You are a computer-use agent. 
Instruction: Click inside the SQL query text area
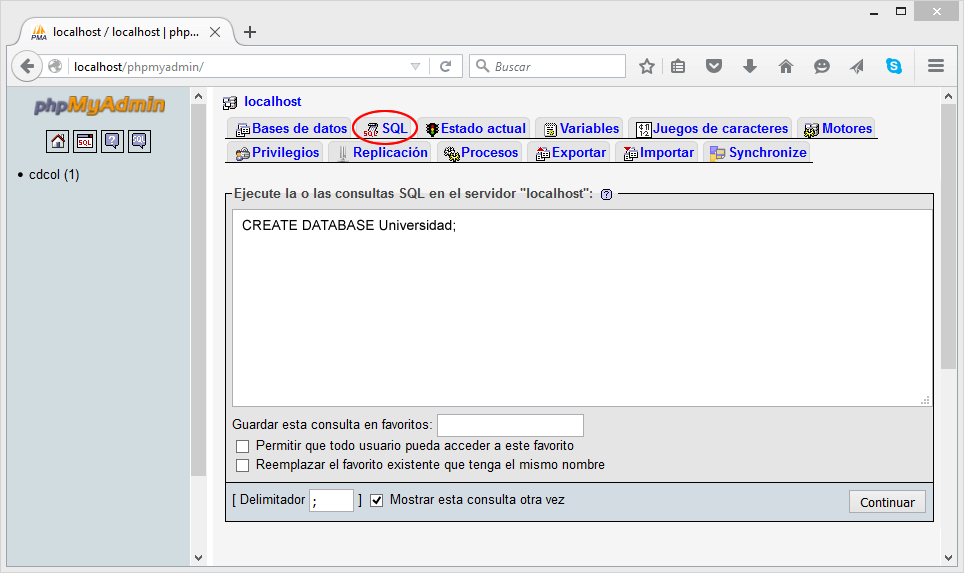582,307
